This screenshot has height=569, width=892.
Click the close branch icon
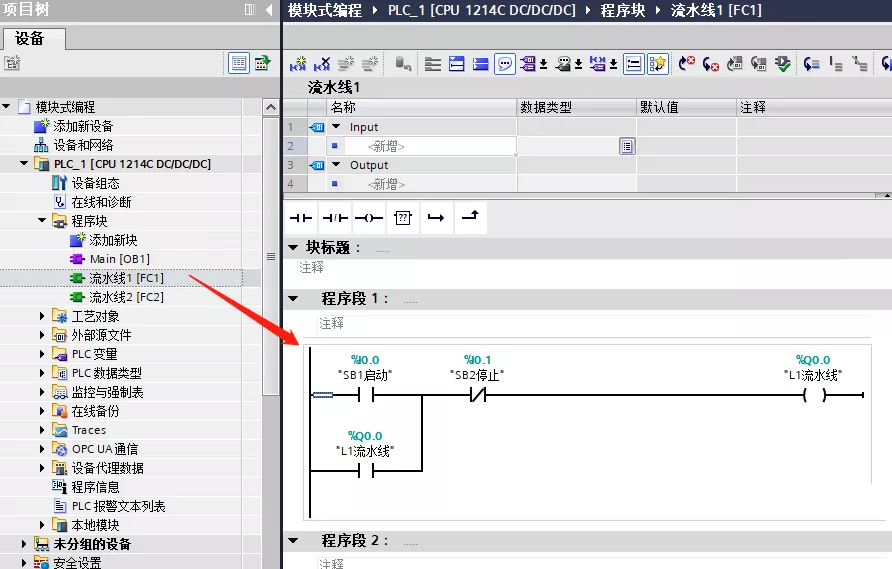(470, 217)
